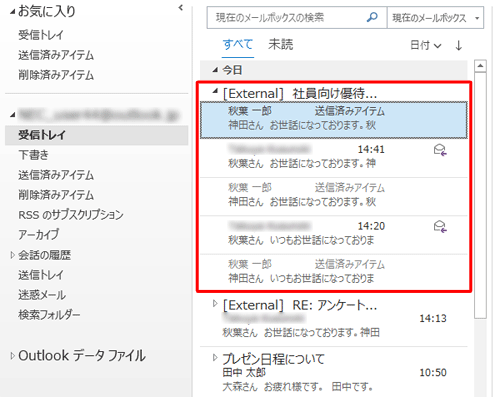The image size is (500, 397).
Task: Collapse the お気に入り section
Action: 13,12
